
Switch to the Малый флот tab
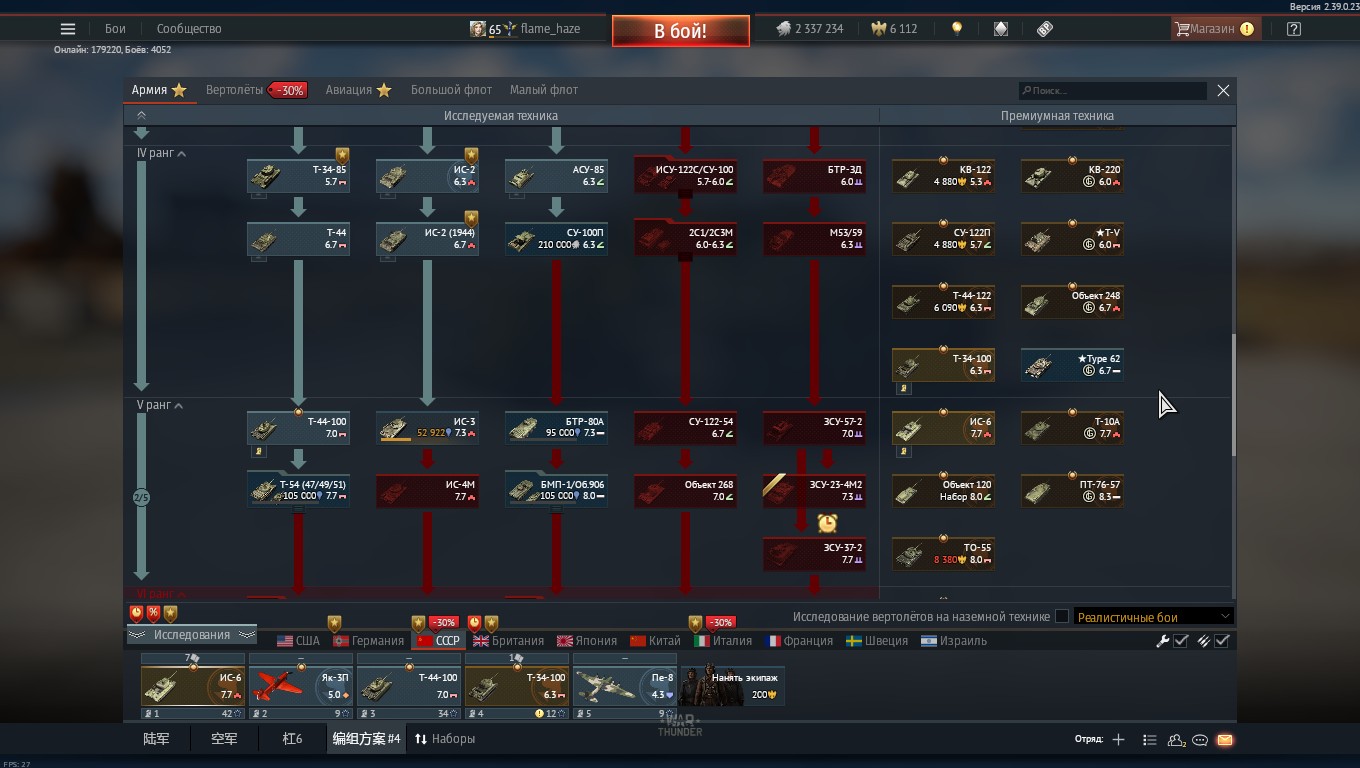[544, 90]
